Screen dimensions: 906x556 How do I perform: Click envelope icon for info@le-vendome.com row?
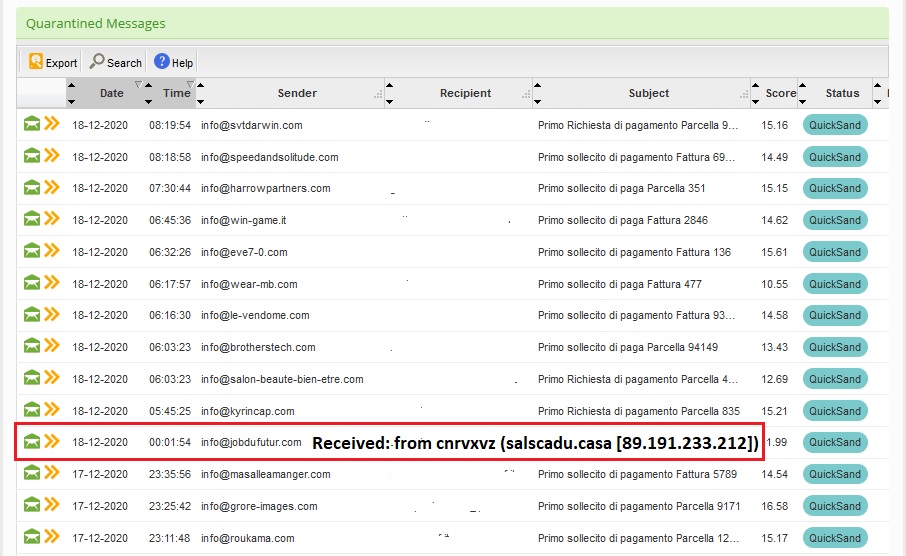point(32,314)
